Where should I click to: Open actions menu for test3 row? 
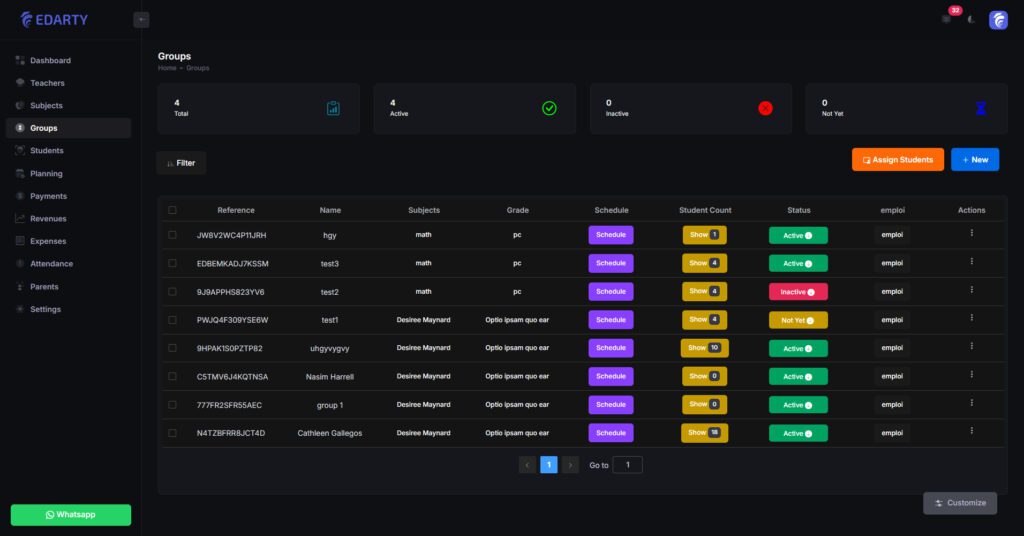click(971, 261)
